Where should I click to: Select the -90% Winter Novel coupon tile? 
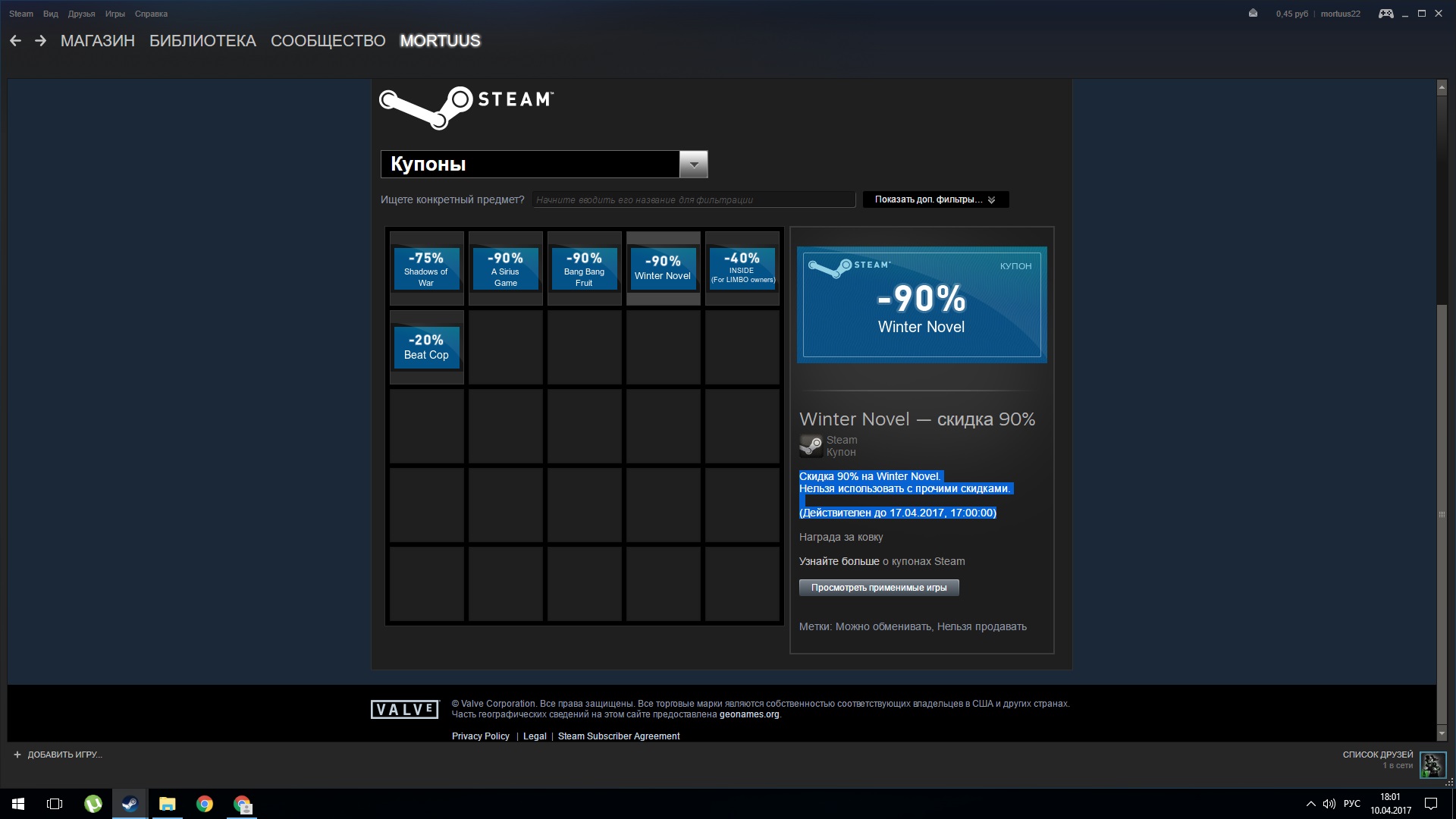tap(663, 268)
